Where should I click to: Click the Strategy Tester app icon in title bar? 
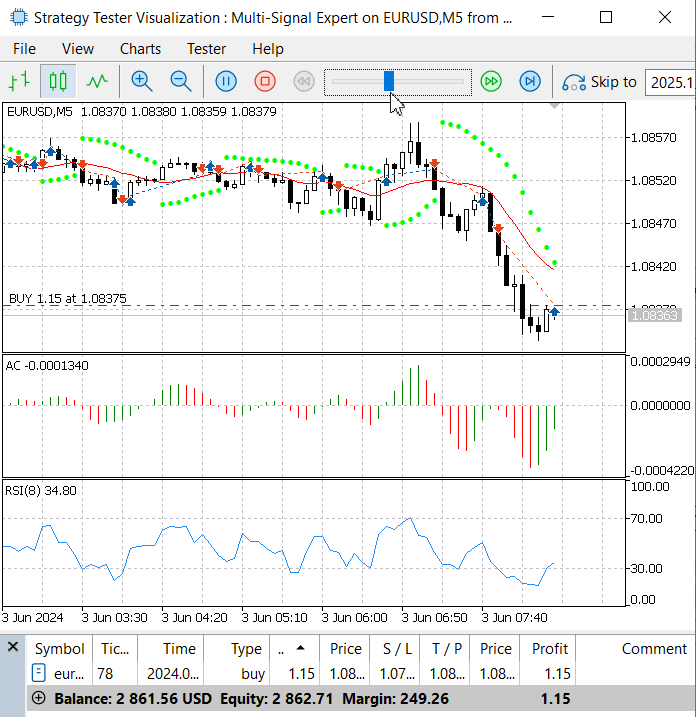[19, 17]
